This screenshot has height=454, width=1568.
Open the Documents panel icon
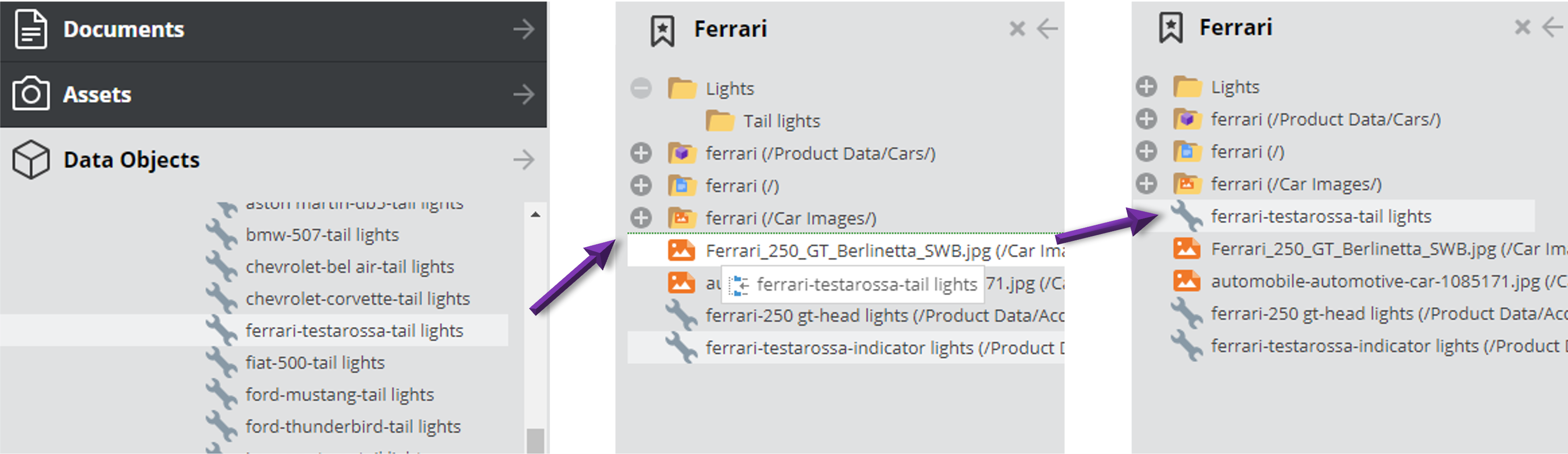pyautogui.click(x=31, y=29)
